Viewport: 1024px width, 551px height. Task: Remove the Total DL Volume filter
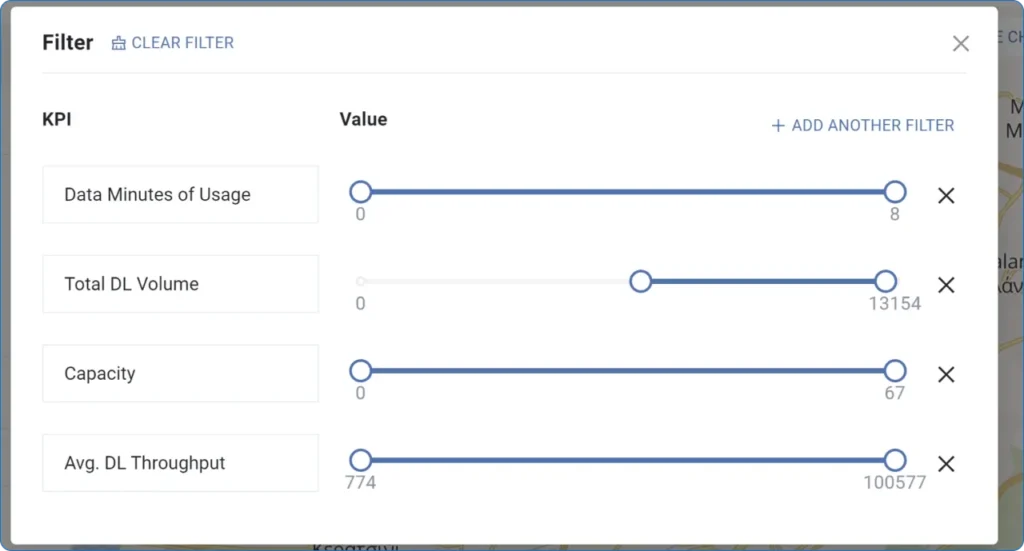(x=946, y=285)
